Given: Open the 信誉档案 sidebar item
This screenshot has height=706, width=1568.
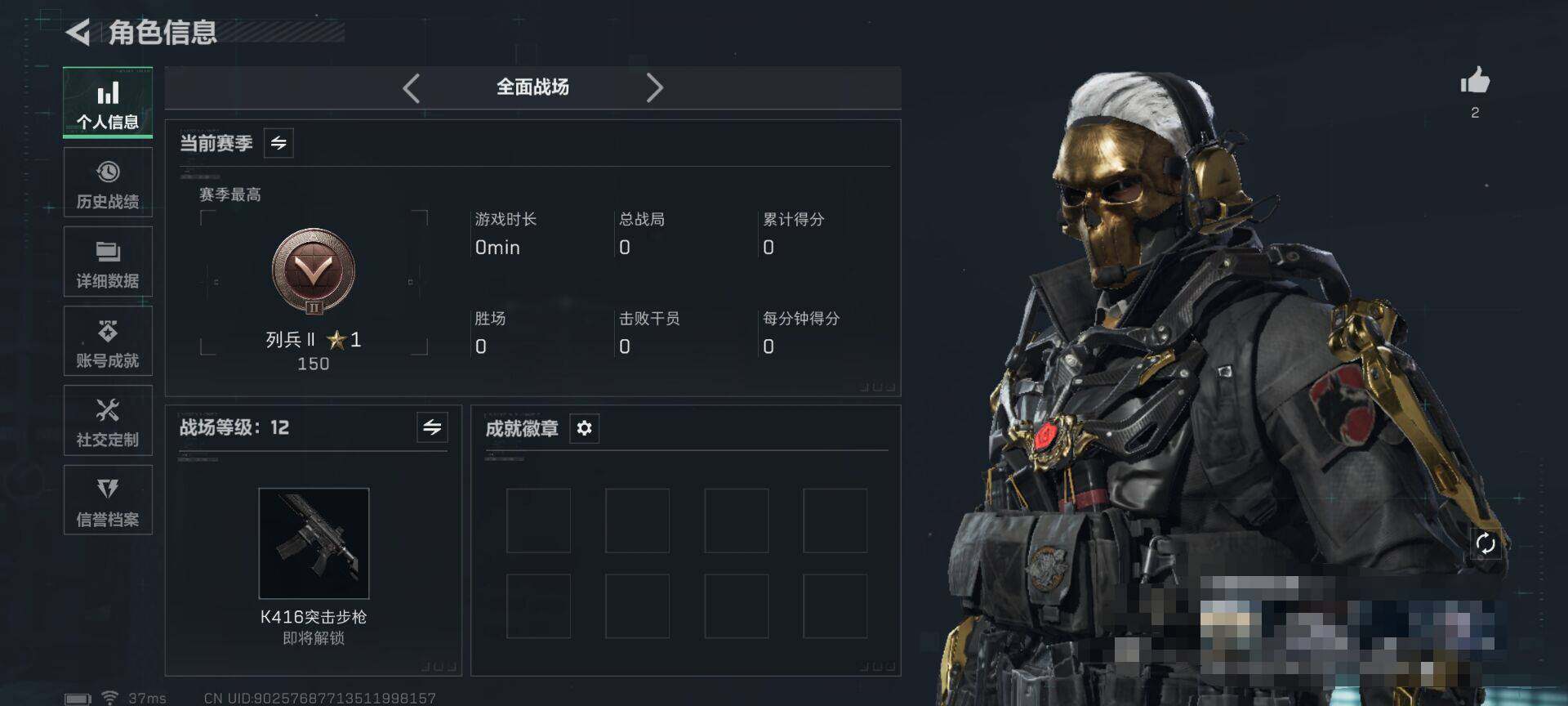Looking at the screenshot, I should coord(108,500).
